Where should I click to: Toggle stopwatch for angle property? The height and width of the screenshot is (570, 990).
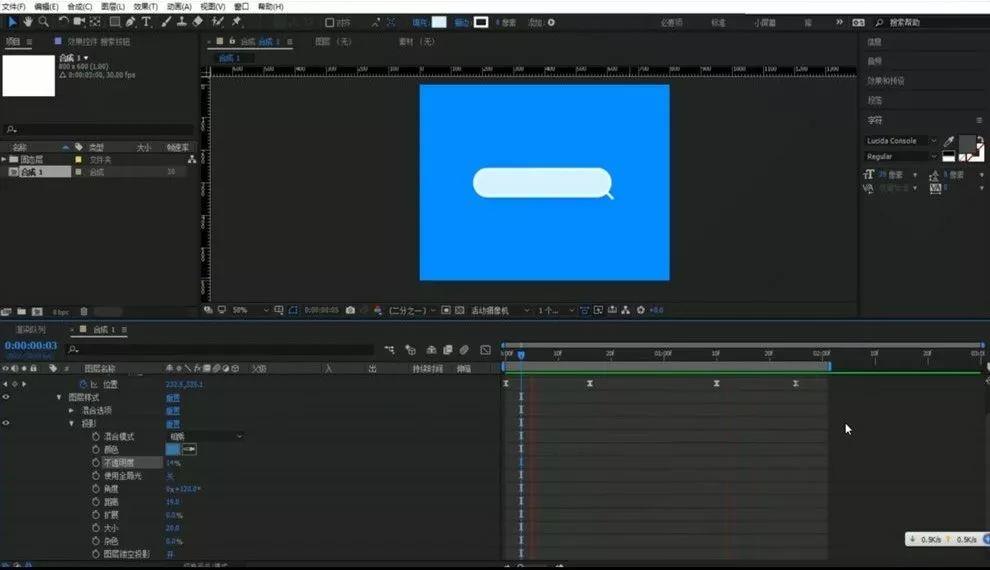(x=96, y=489)
